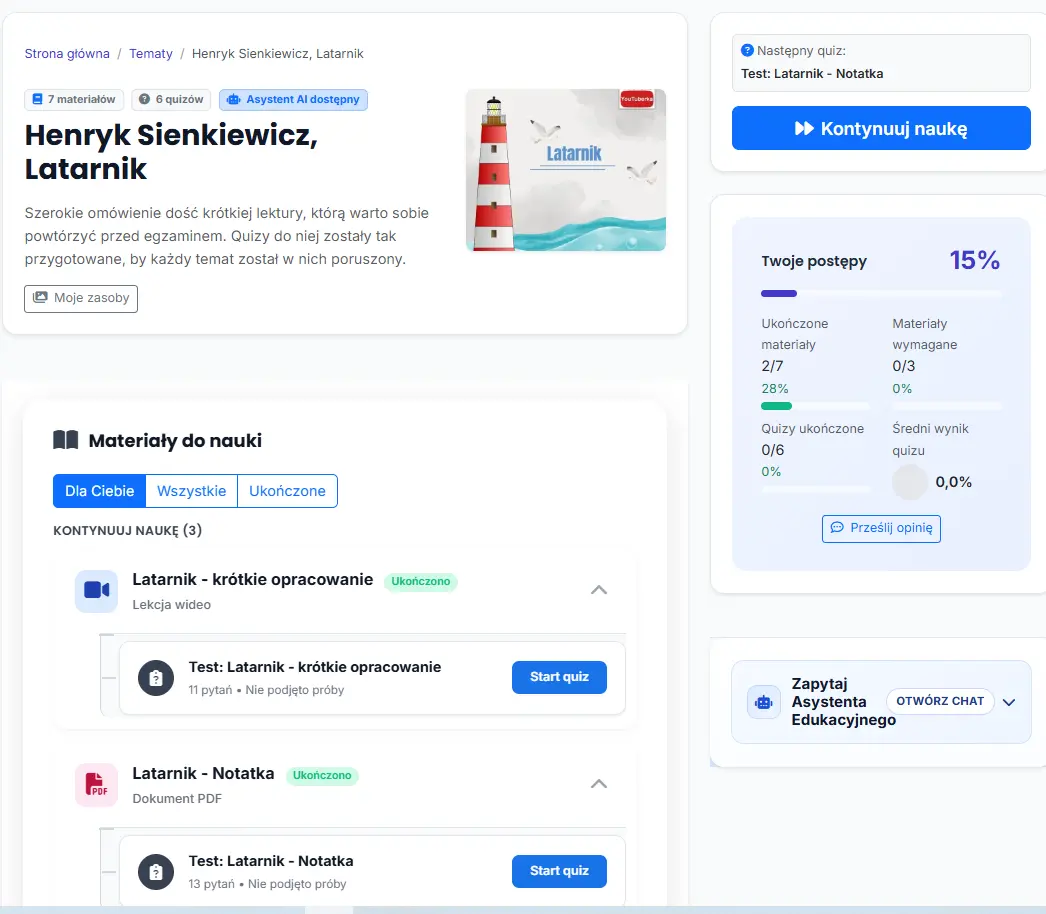Open the Tematy breadcrumb link
Image resolution: width=1046 pixels, height=914 pixels.
(151, 53)
